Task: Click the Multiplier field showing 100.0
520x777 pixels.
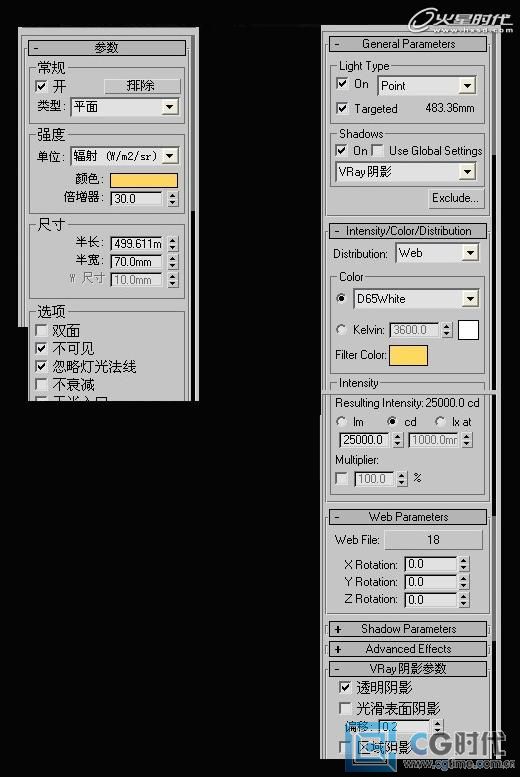Action: click(375, 479)
